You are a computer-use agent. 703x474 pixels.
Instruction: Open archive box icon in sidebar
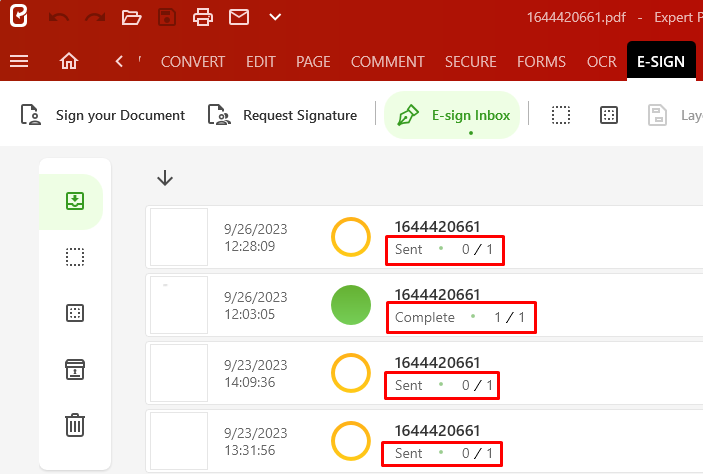[x=75, y=370]
